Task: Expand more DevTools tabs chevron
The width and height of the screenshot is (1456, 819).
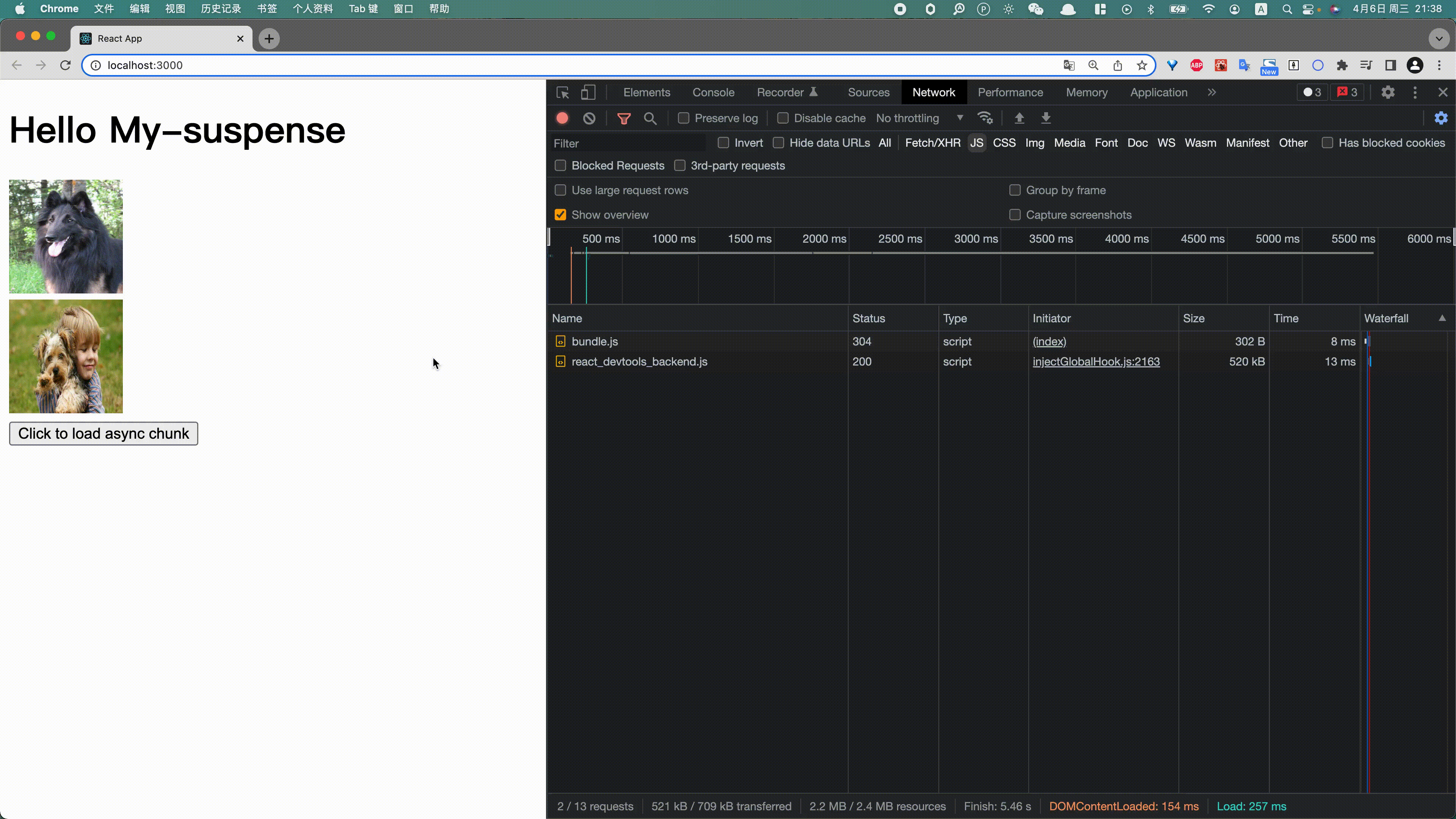Action: point(1212,92)
